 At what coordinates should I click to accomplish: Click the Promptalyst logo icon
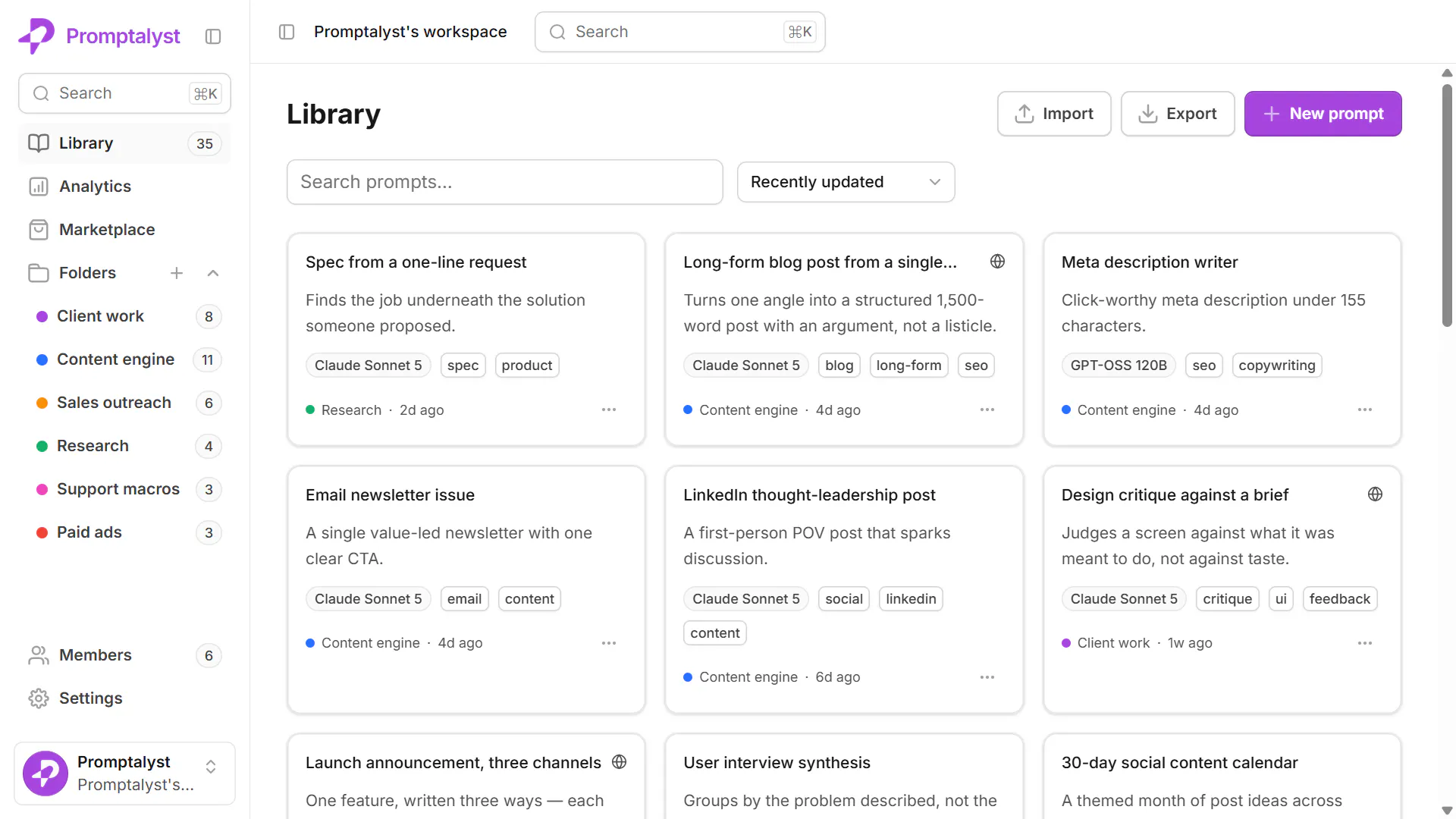pyautogui.click(x=36, y=36)
